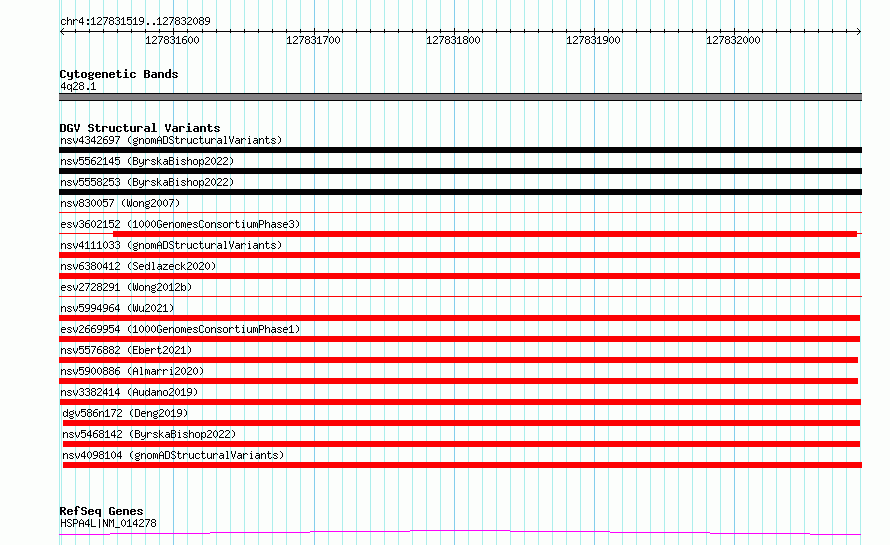Click the red bar under esv3602152
The image size is (890, 545).
point(485,234)
